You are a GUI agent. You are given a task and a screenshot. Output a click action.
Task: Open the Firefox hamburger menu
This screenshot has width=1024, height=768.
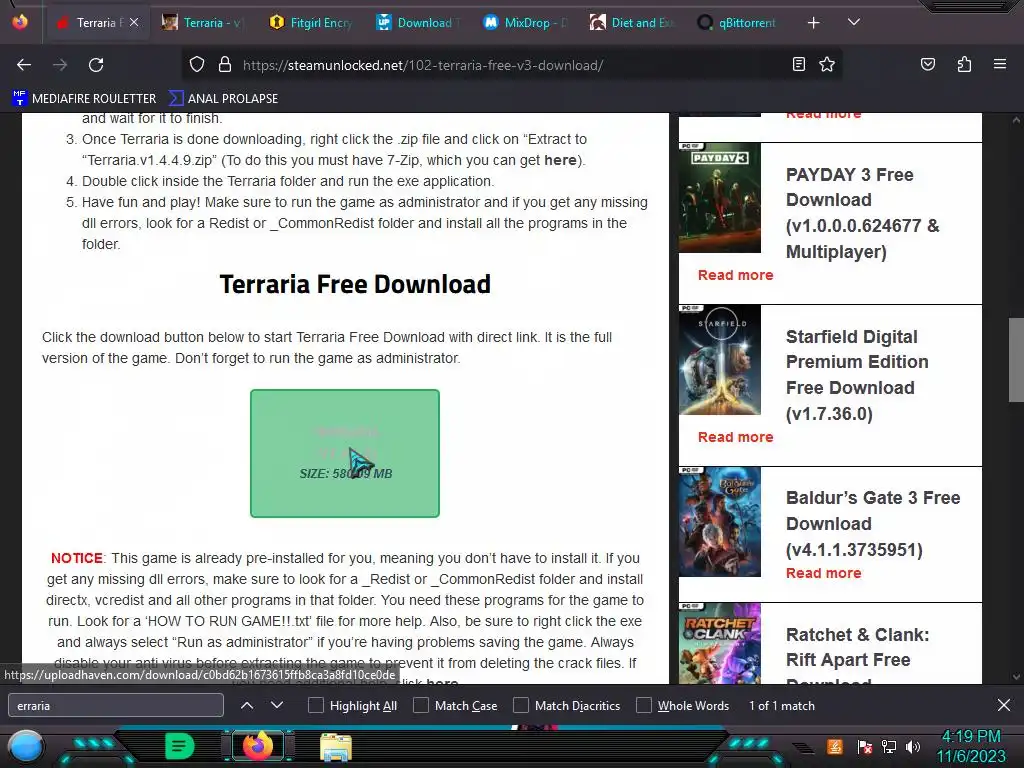(x=1000, y=64)
